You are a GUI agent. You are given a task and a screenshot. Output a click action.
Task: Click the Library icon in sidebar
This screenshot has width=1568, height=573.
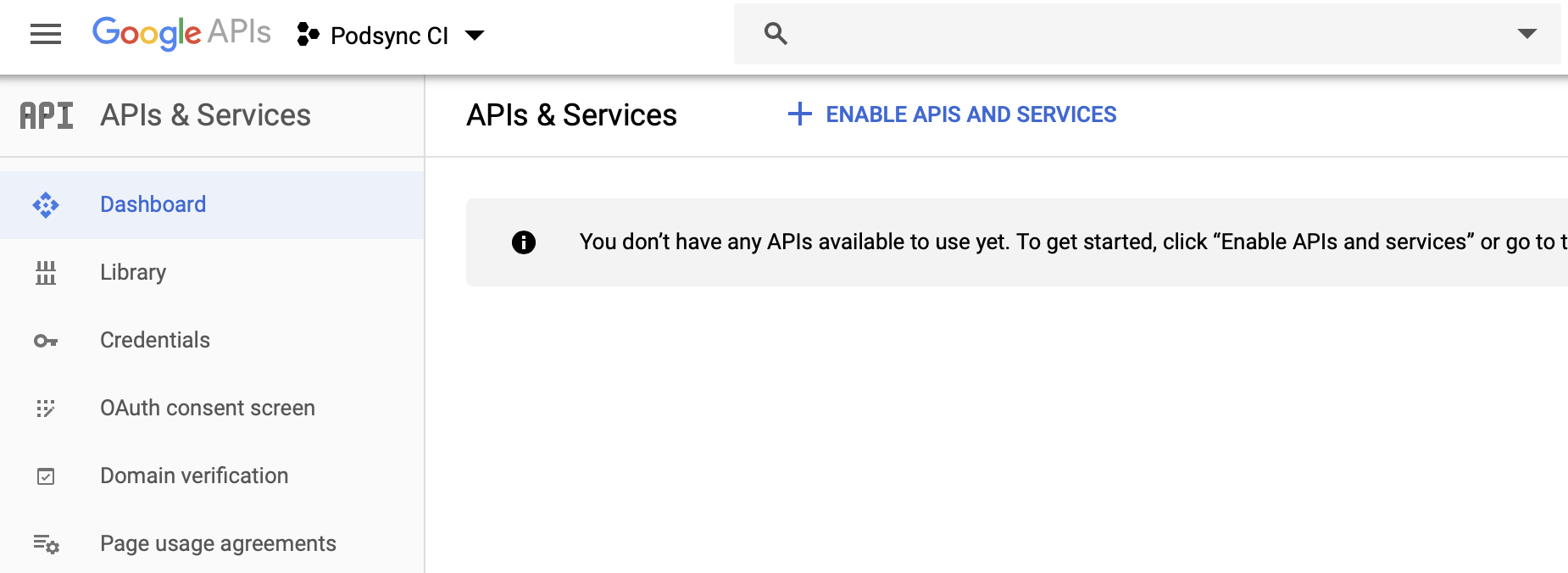(46, 272)
